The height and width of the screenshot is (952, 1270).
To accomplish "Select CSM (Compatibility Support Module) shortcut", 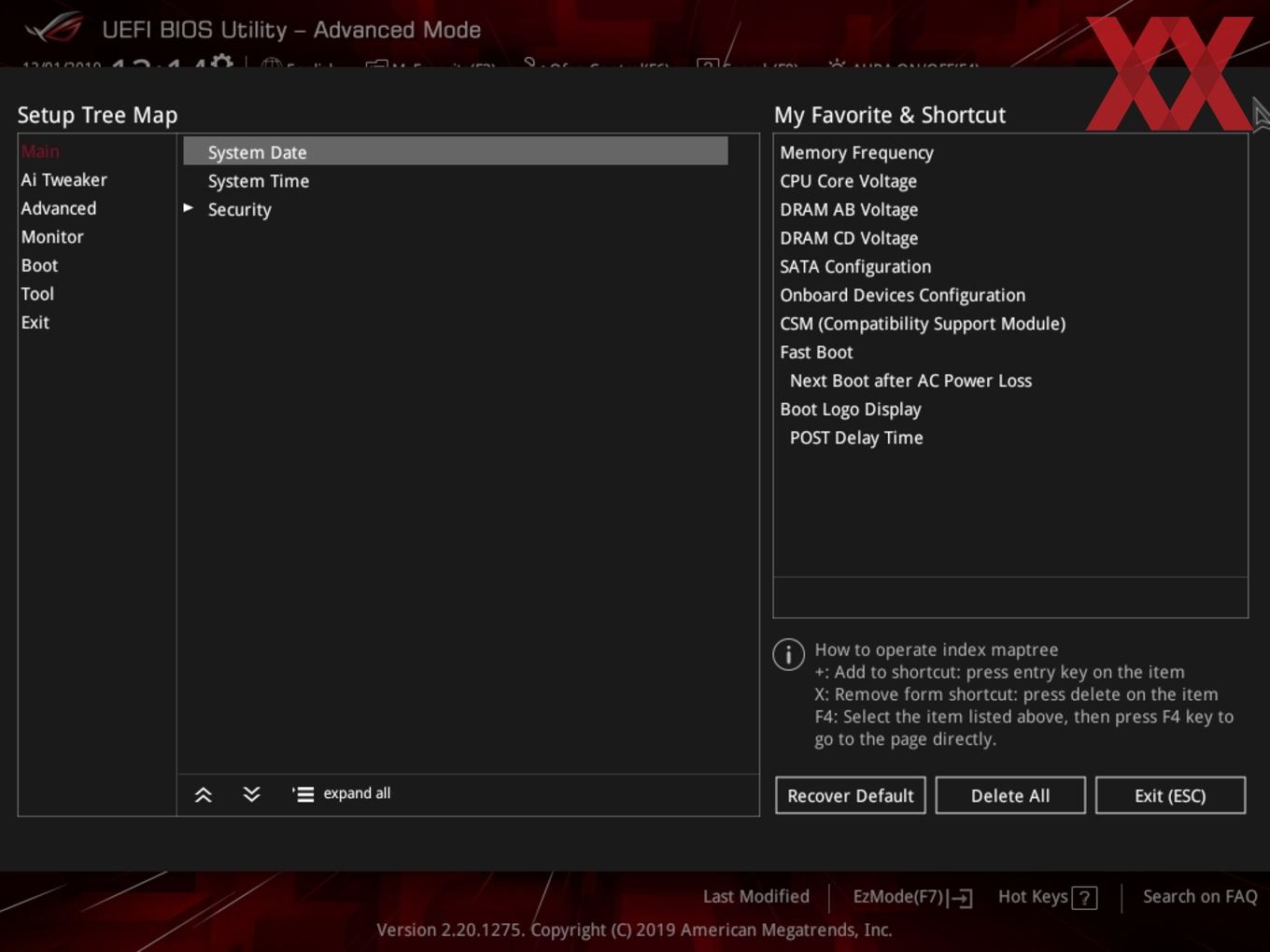I will point(923,324).
